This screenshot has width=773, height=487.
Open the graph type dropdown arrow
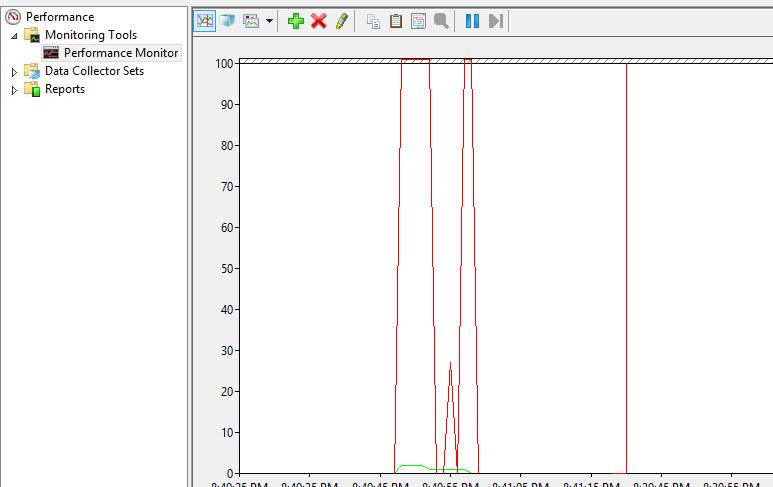click(x=269, y=21)
